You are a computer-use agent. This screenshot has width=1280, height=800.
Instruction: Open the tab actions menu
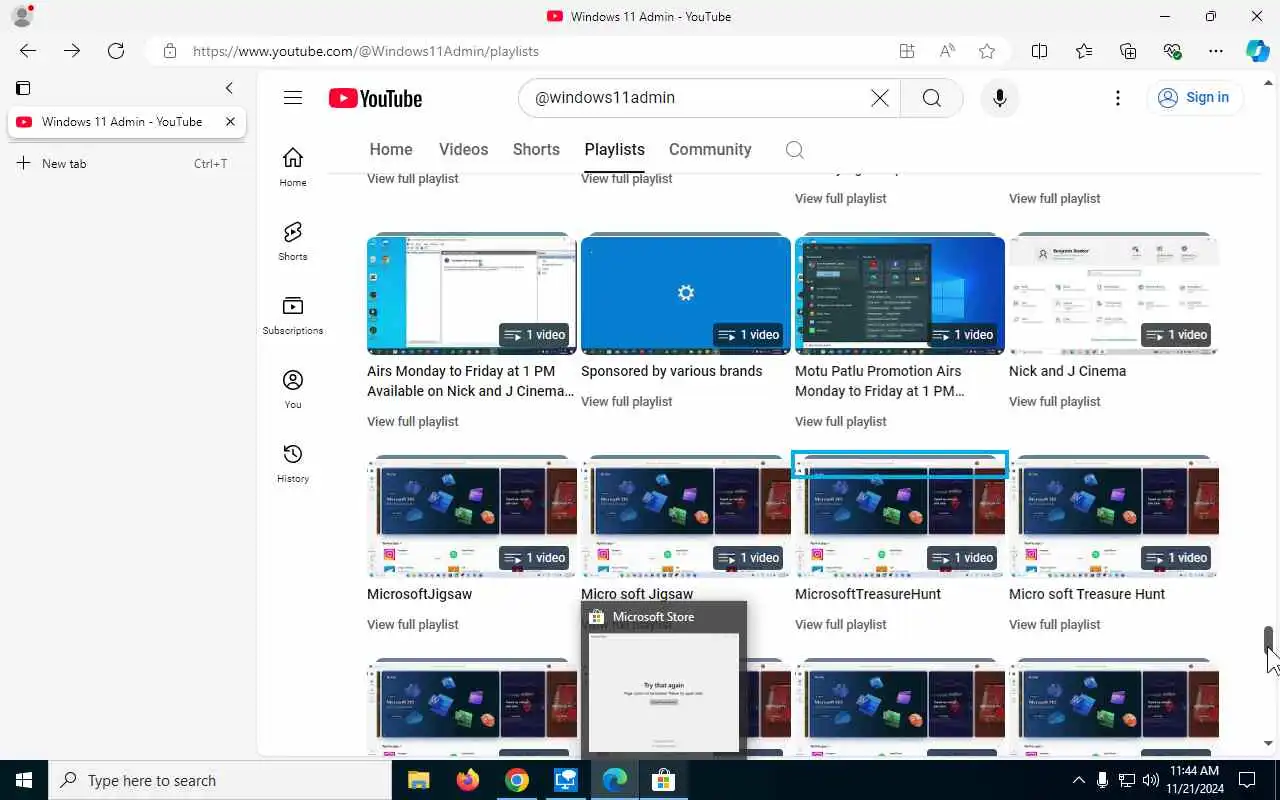pyautogui.click(x=23, y=88)
